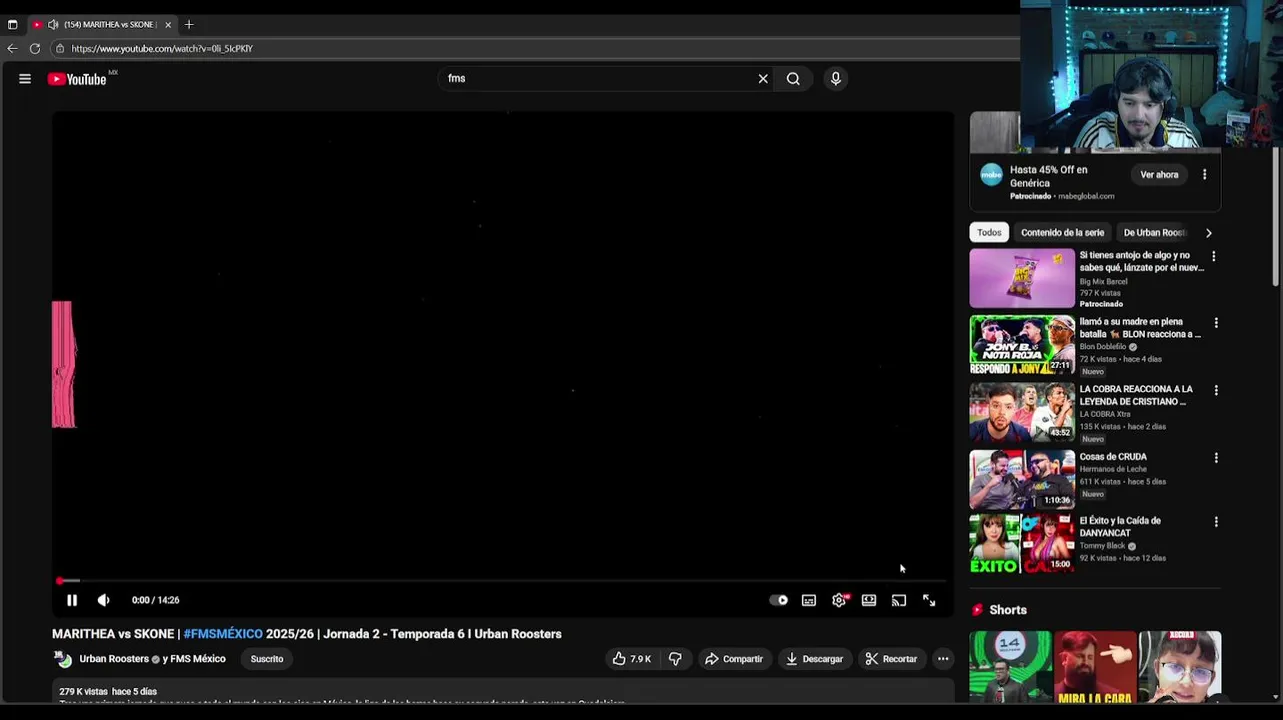Screen dimensions: 1283x720
Task: Select the Contenido de la serie chip
Action: pyautogui.click(x=1062, y=232)
